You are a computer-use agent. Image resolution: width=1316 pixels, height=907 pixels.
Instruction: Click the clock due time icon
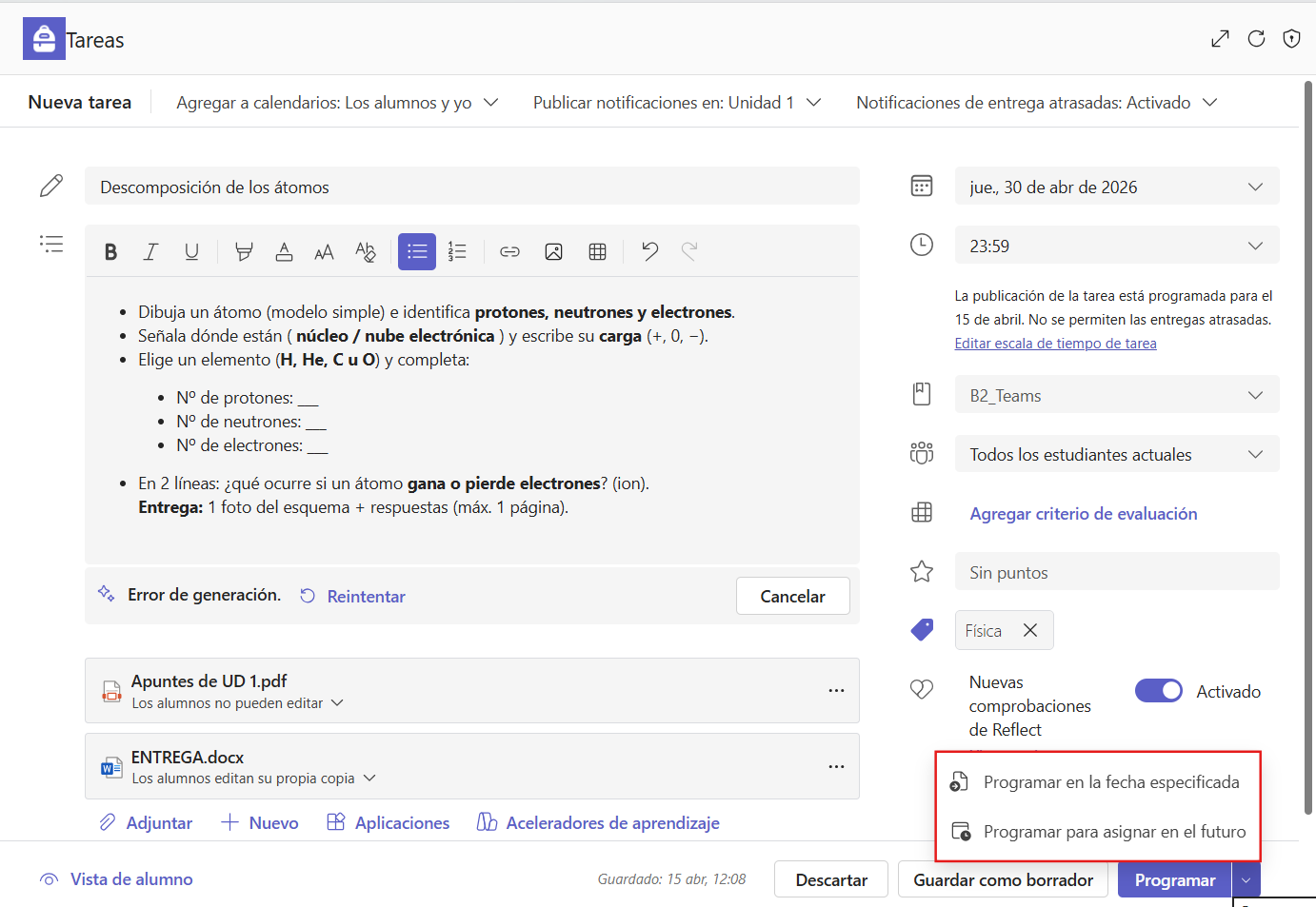click(922, 245)
